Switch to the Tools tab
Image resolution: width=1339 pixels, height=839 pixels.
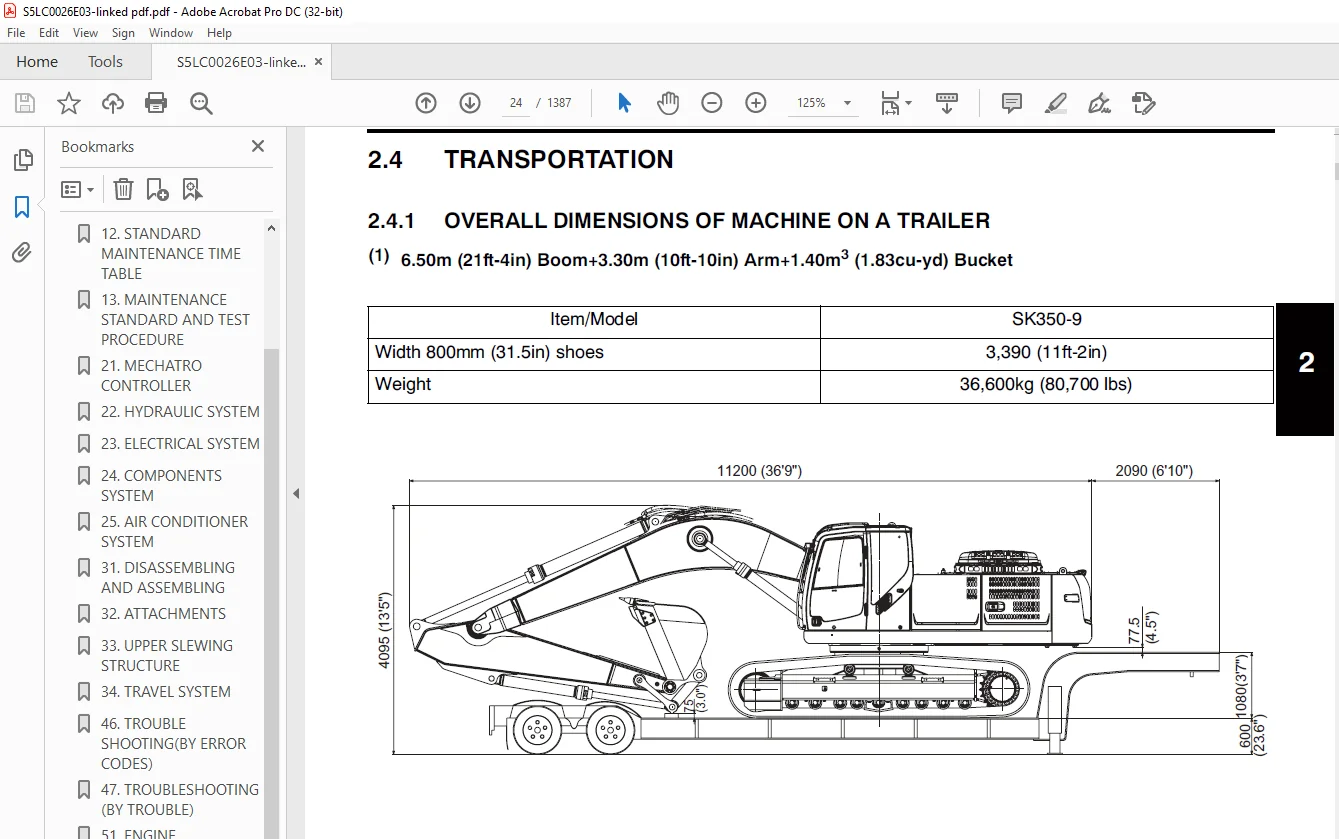click(105, 62)
